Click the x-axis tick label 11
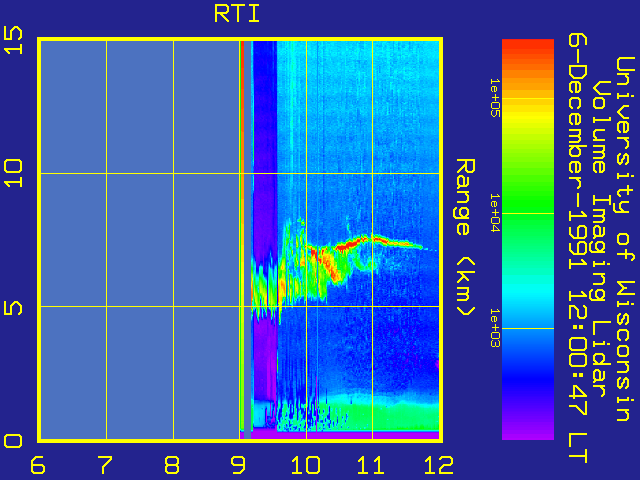 pyautogui.click(x=371, y=465)
